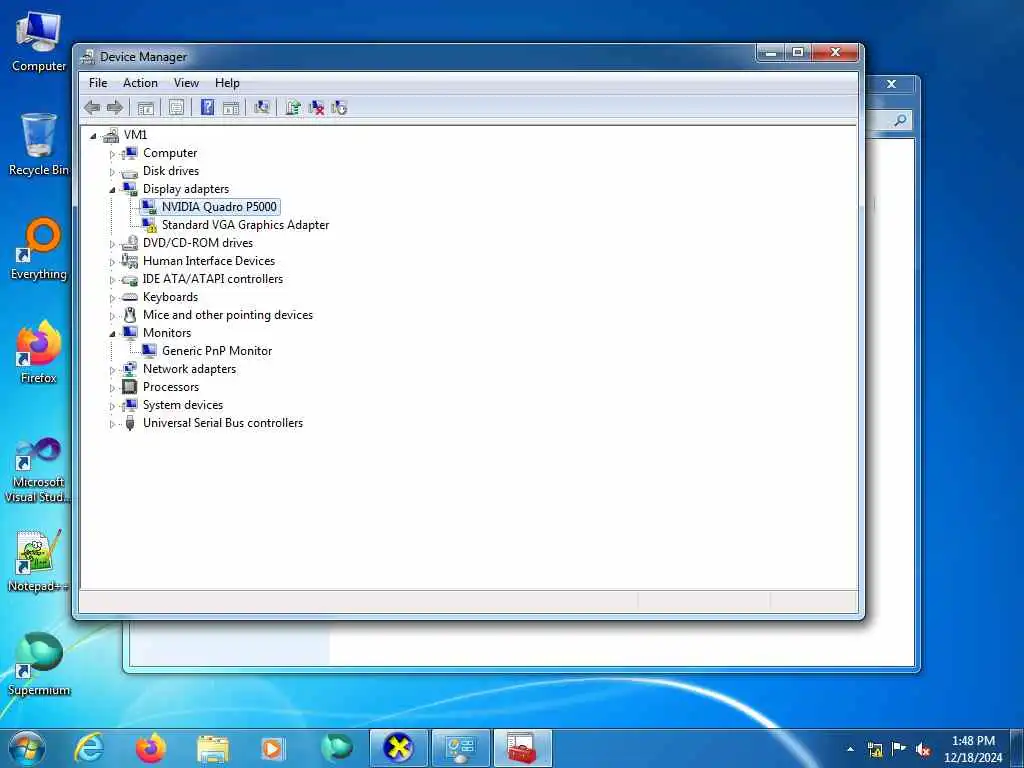Image resolution: width=1024 pixels, height=768 pixels.
Task: Click the mouse icon for Mice and other pointing devices
Action: click(x=130, y=315)
